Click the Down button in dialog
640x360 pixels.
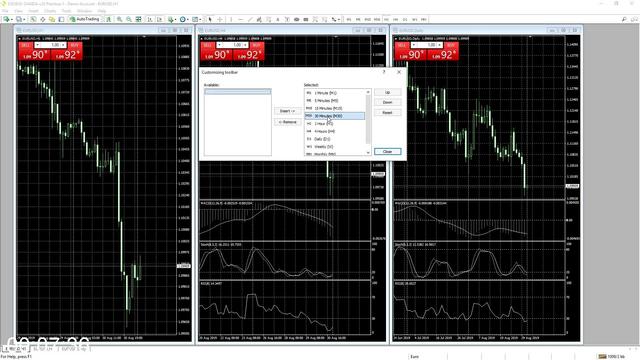387,102
